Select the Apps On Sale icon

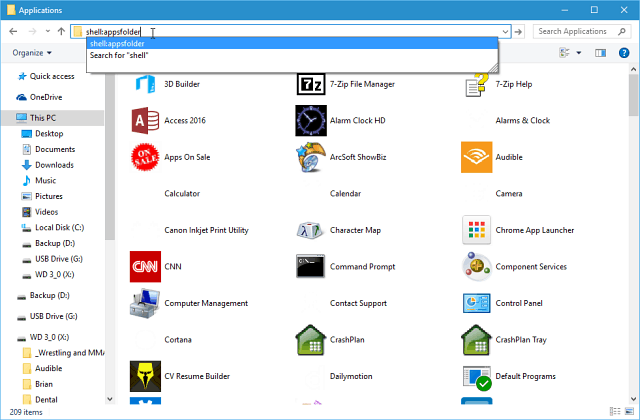click(x=145, y=157)
